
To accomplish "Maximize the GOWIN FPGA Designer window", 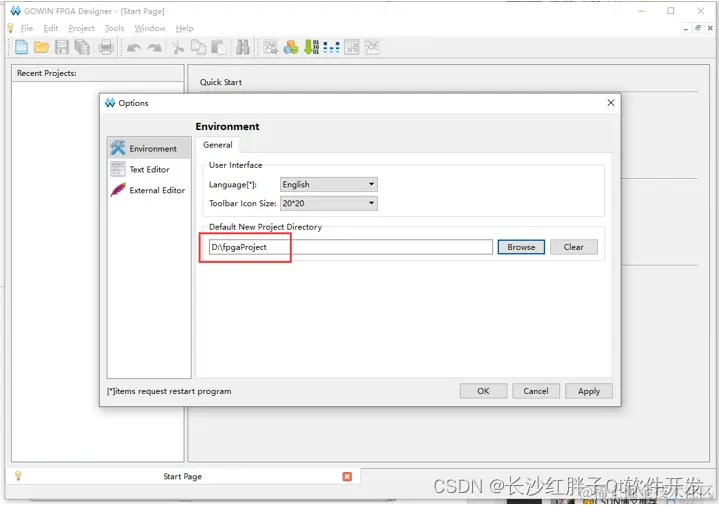I will (x=671, y=11).
